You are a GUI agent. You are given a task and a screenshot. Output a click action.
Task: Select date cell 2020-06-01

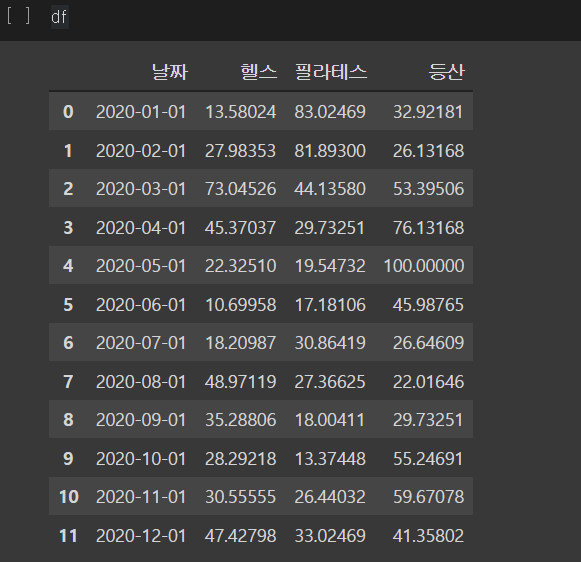pos(141,305)
